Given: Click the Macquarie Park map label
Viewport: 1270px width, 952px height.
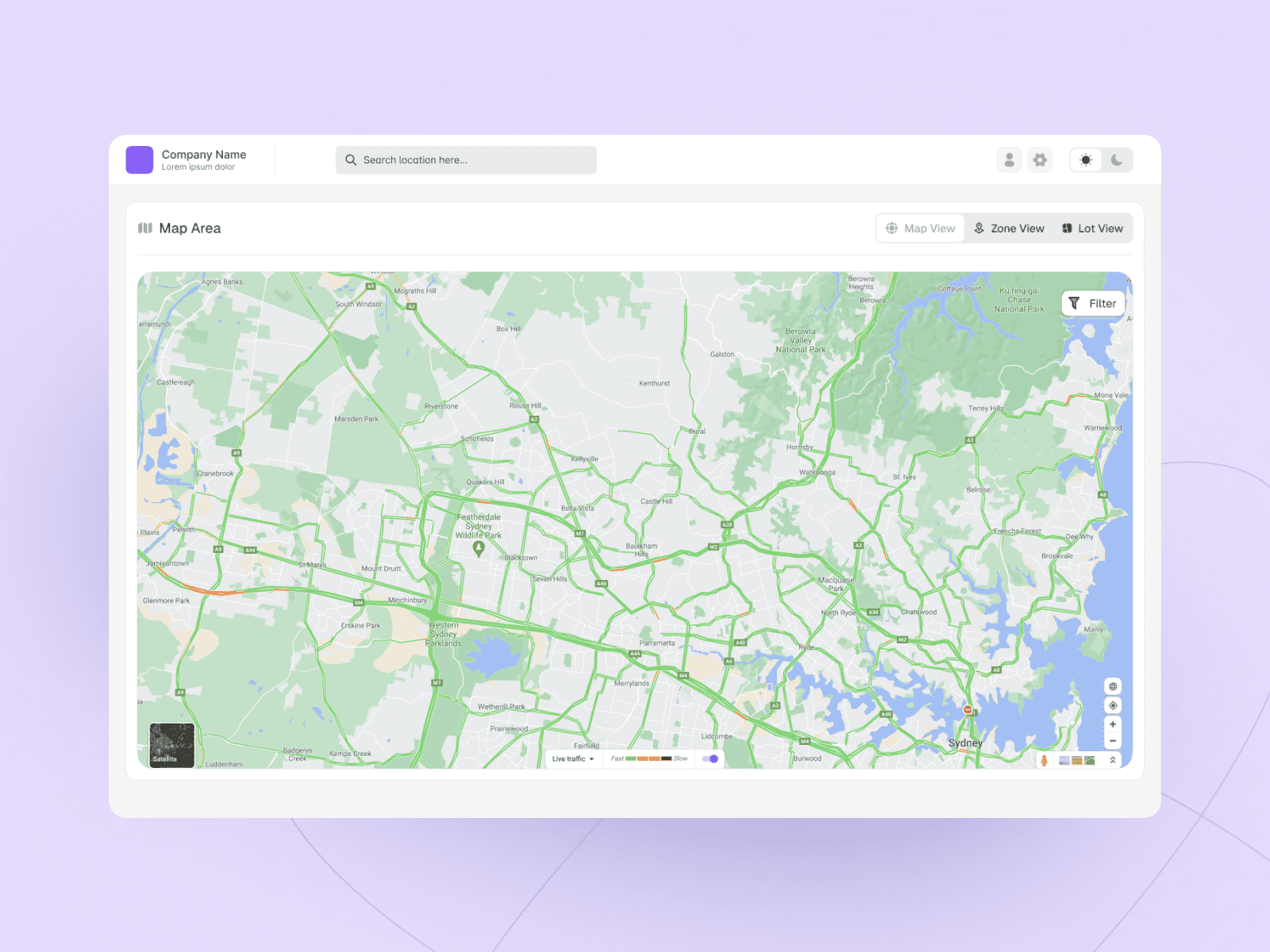Looking at the screenshot, I should (x=837, y=584).
